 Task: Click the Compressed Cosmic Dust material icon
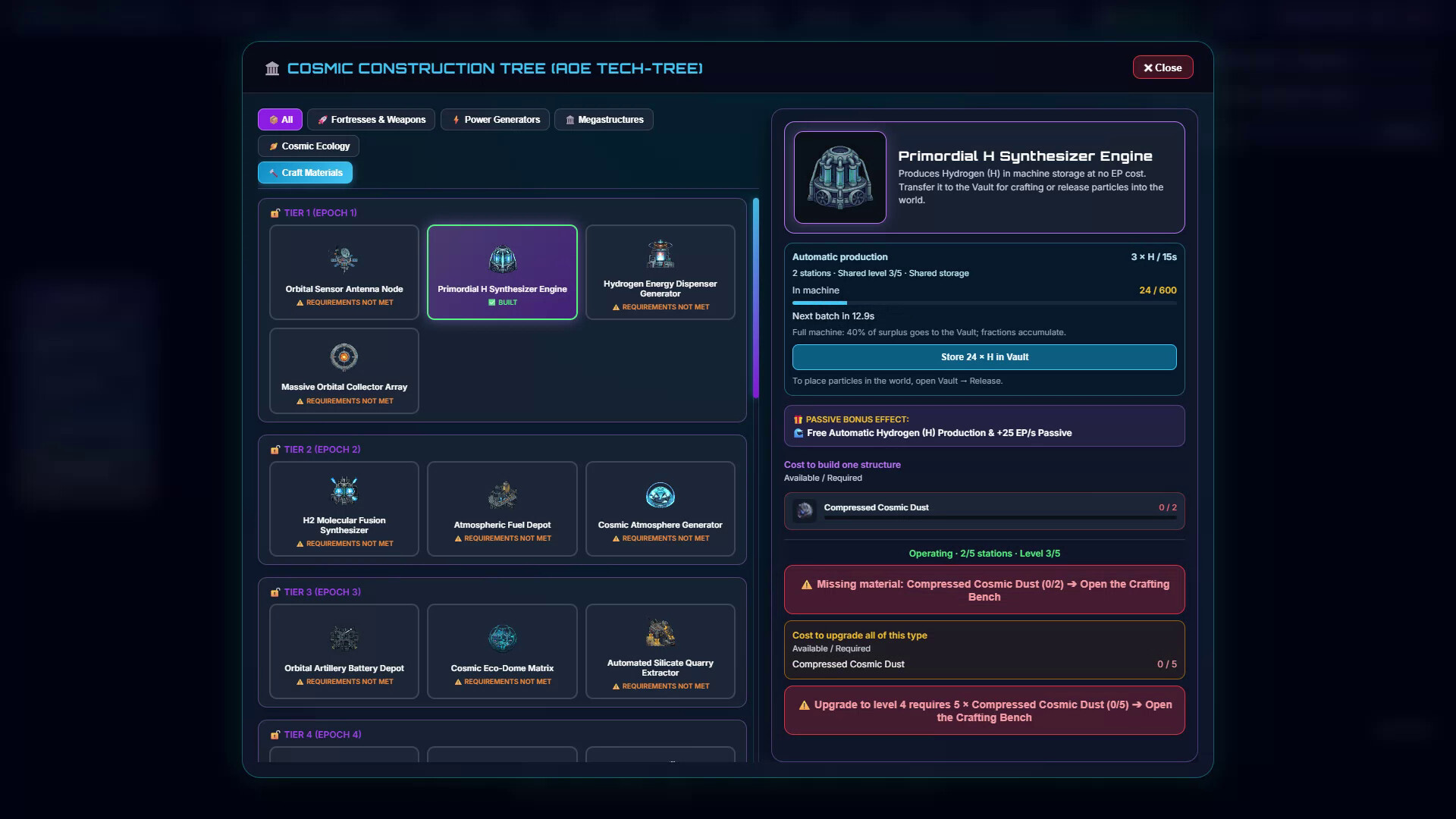pos(805,510)
